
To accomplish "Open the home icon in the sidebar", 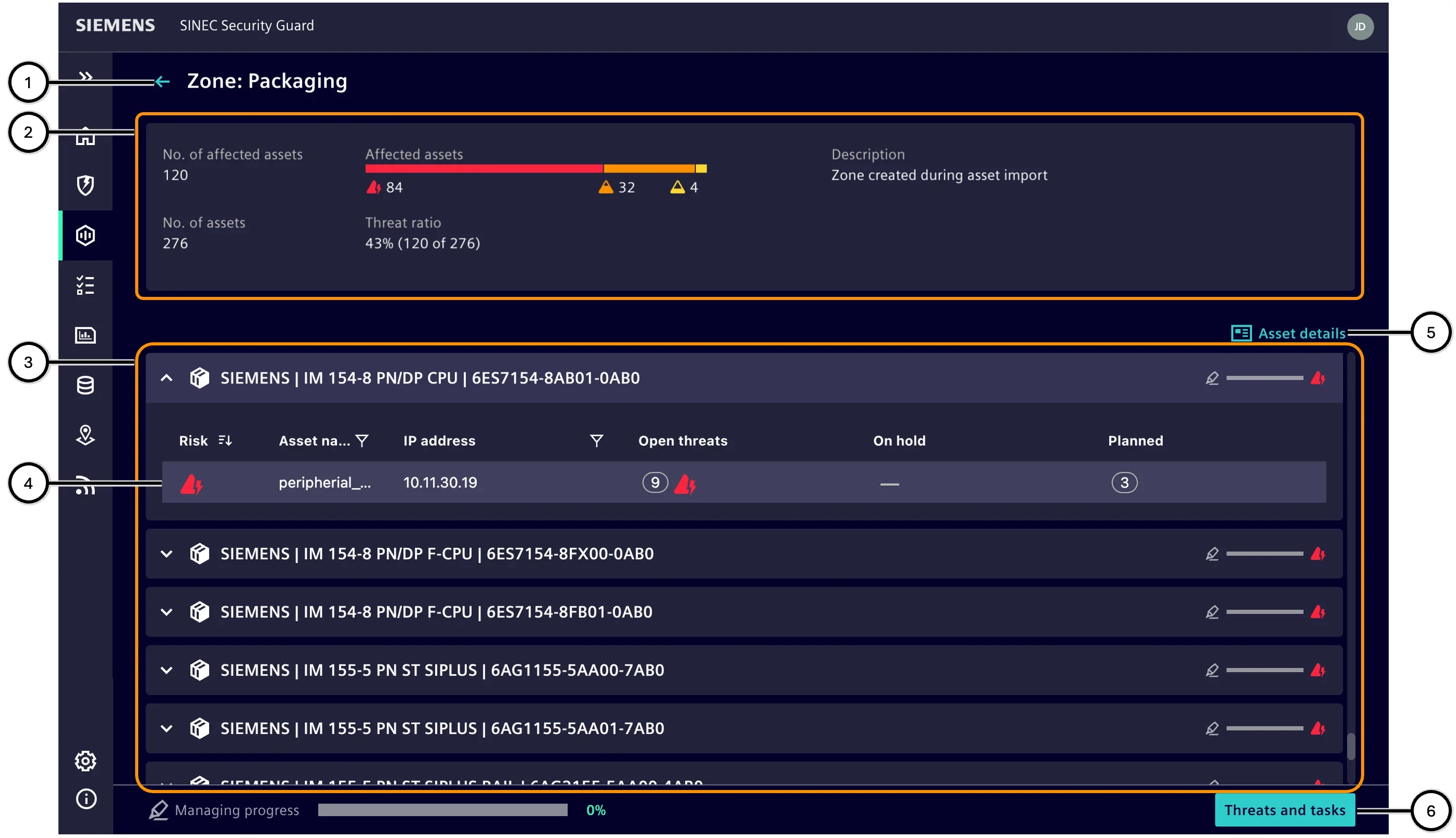I will click(x=85, y=136).
